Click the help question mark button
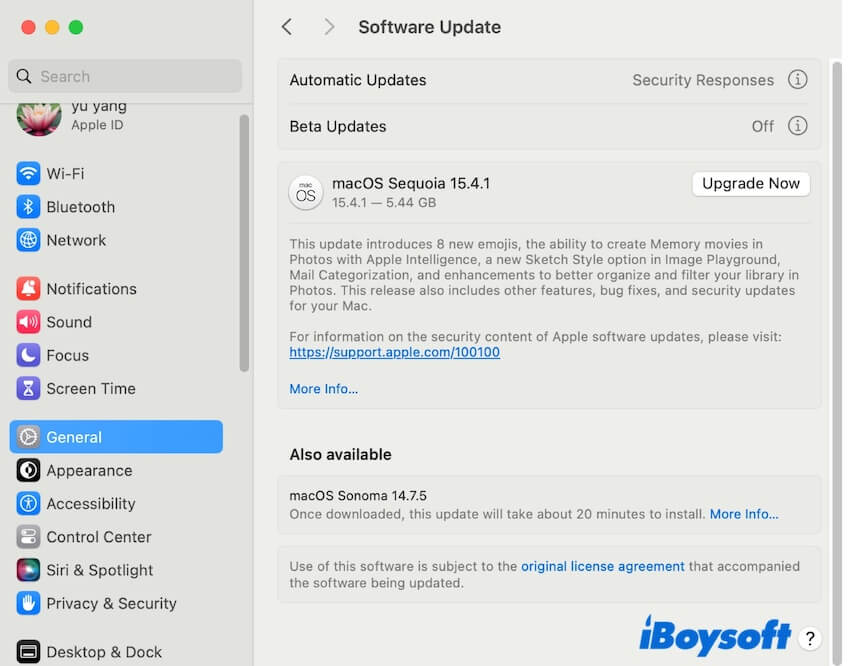This screenshot has height=666, width=850. [x=811, y=638]
